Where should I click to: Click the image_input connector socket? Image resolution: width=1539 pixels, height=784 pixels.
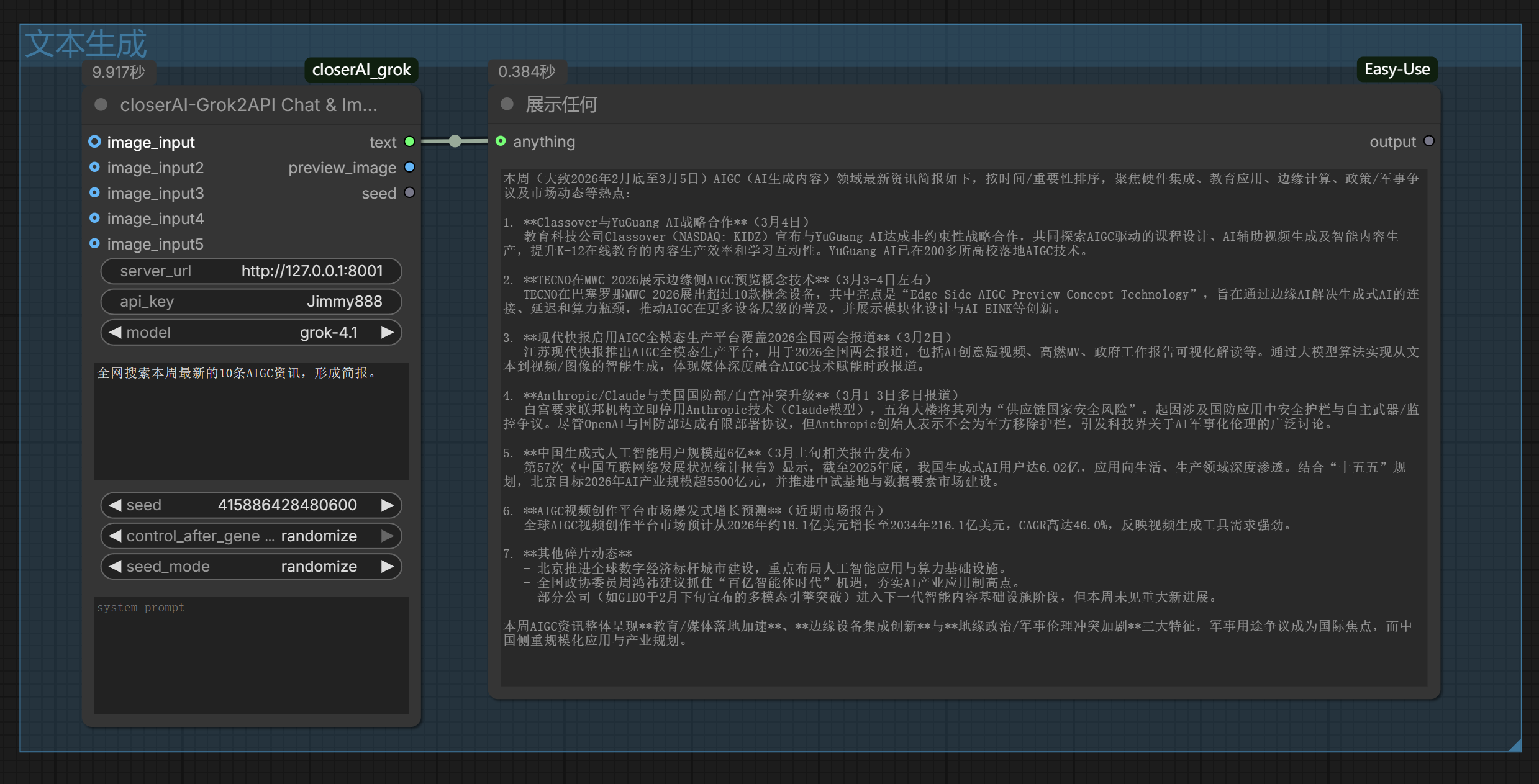pos(94,142)
